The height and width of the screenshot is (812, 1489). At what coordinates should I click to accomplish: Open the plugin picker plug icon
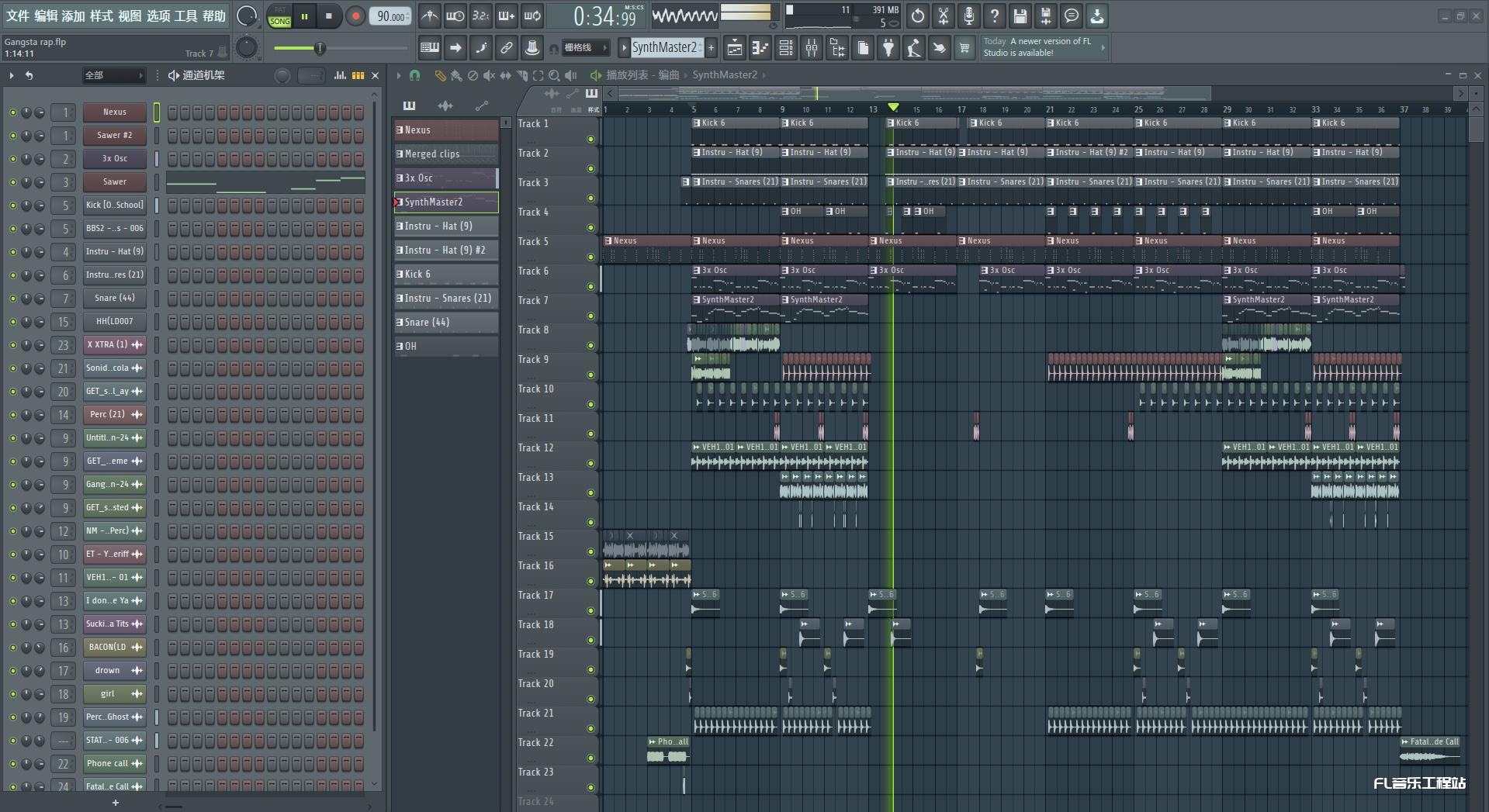[x=888, y=48]
